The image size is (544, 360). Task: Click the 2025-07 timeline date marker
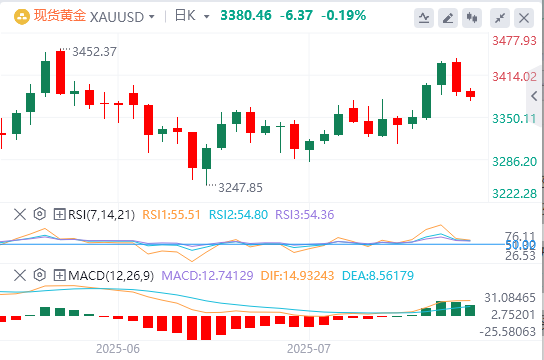309,349
